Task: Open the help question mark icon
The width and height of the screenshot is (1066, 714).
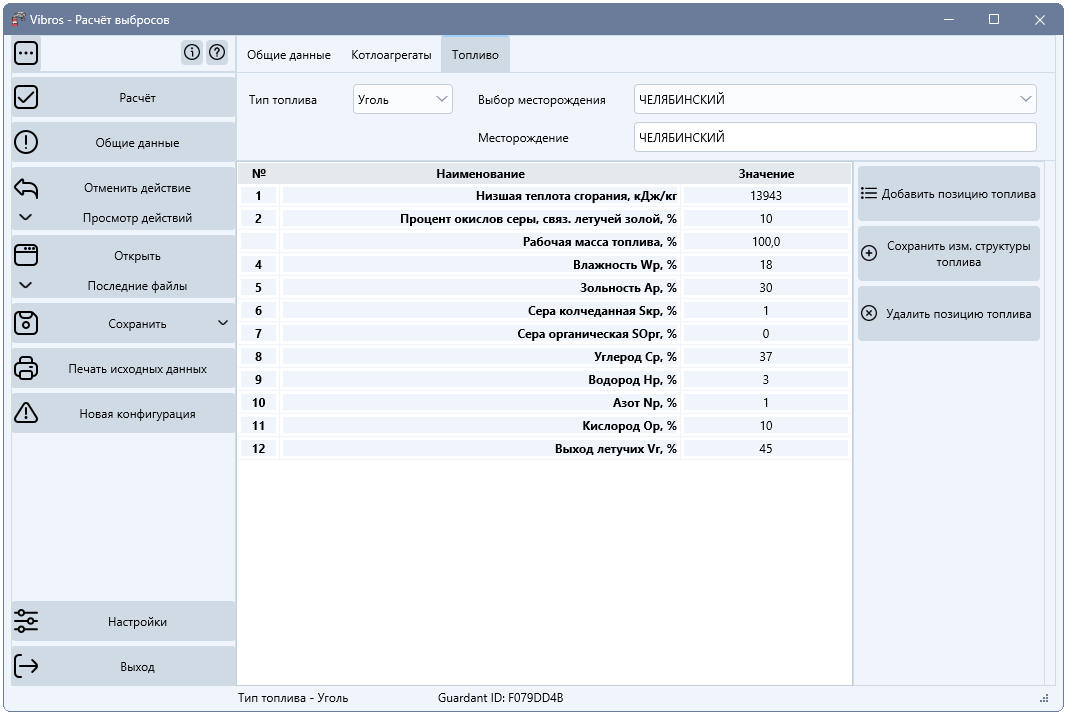Action: pos(217,52)
